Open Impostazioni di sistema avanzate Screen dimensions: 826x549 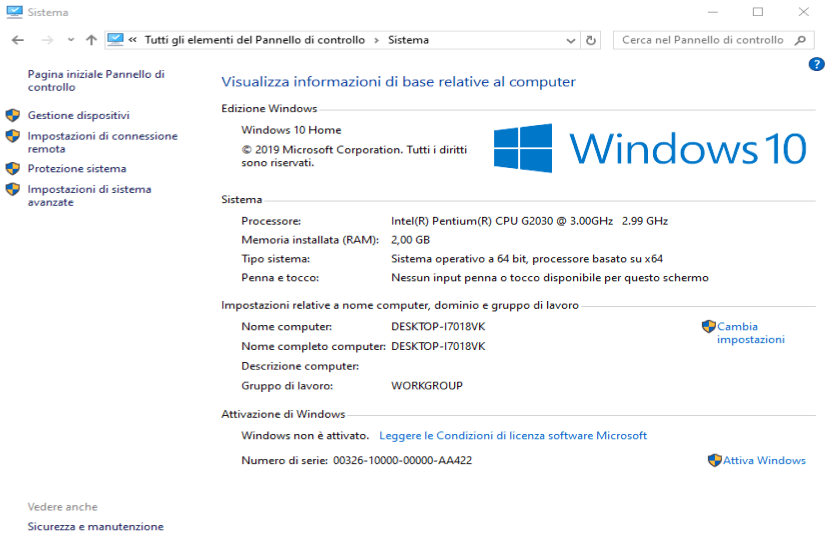pos(90,195)
